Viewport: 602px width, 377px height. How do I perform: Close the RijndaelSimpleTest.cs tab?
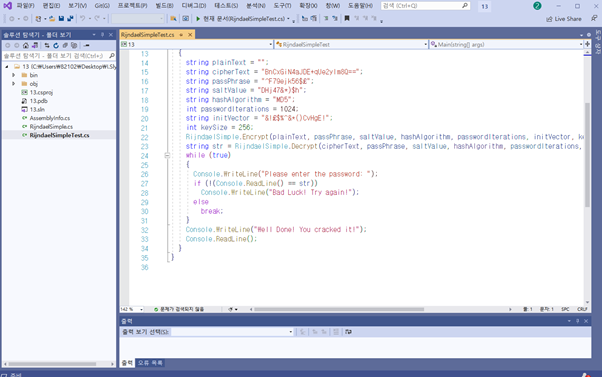190,35
